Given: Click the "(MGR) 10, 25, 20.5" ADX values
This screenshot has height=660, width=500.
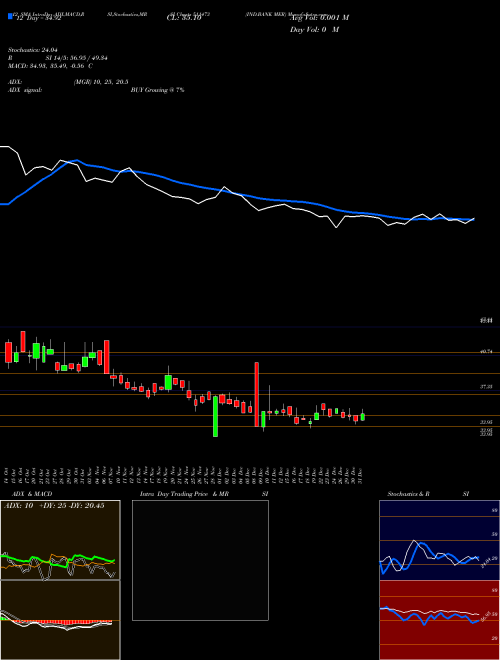Looking at the screenshot, I should tap(101, 82).
